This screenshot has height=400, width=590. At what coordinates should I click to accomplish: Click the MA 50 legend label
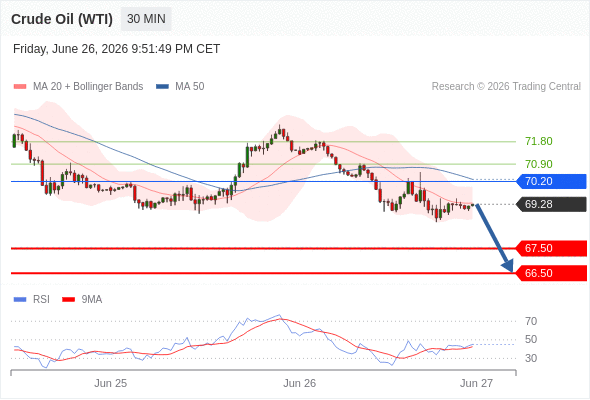[x=190, y=87]
